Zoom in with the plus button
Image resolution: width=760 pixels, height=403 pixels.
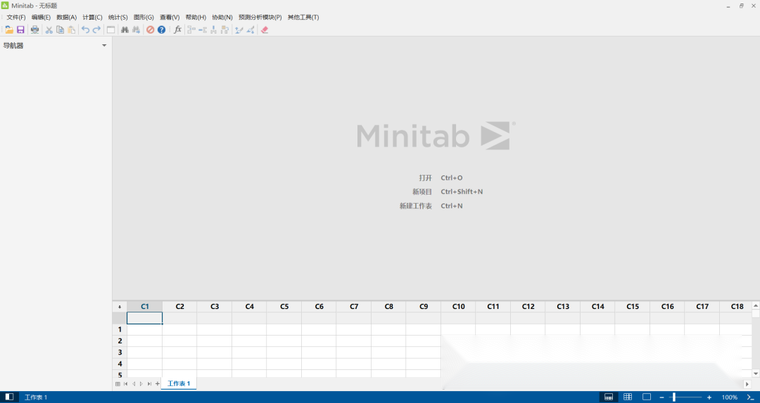(x=709, y=397)
